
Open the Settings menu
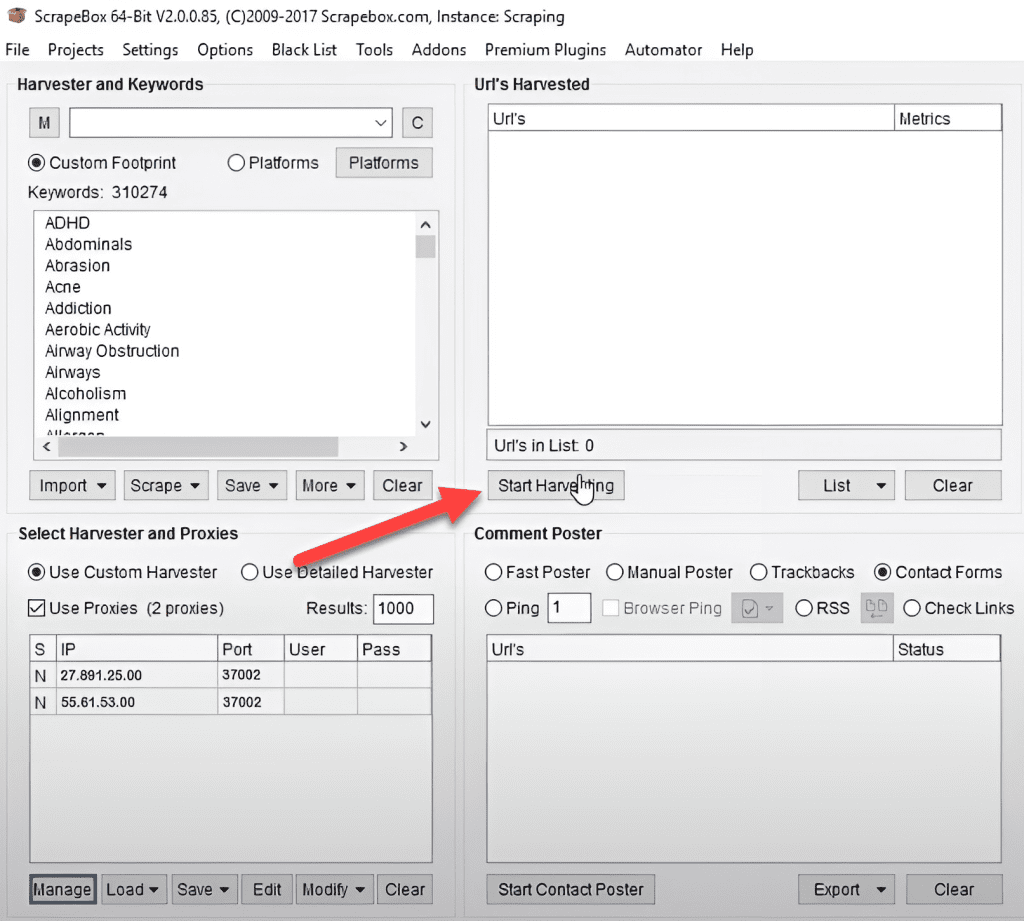point(150,50)
